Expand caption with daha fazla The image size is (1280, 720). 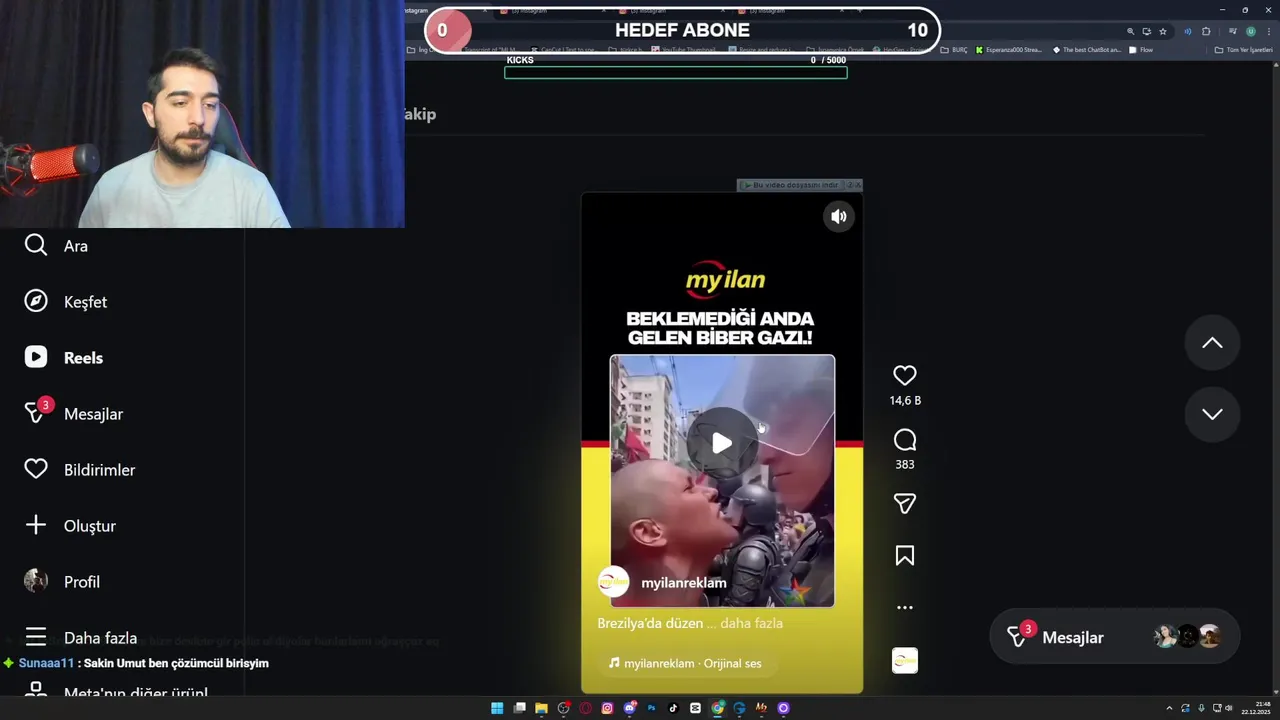point(751,623)
